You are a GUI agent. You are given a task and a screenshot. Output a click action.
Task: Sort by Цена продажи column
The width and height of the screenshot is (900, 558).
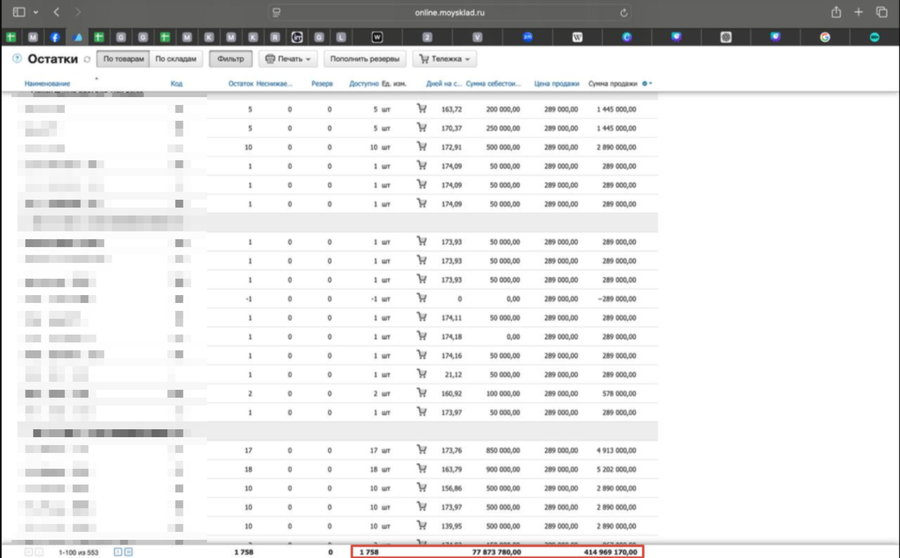[556, 84]
